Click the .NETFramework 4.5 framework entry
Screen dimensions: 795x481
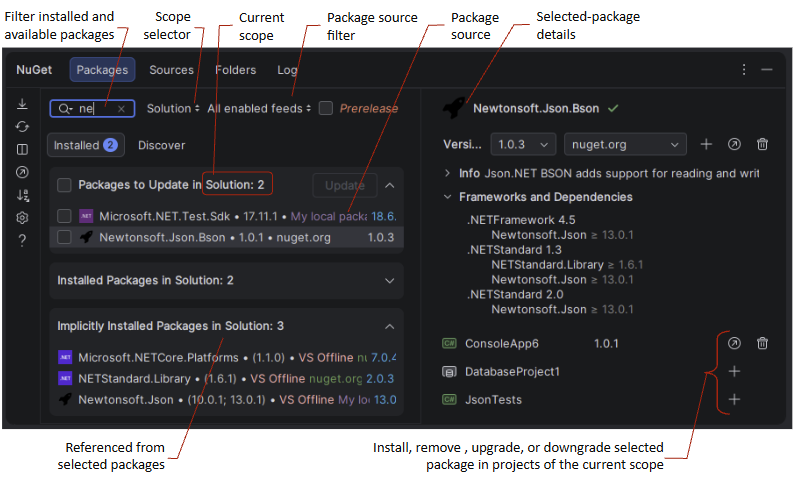(x=521, y=220)
